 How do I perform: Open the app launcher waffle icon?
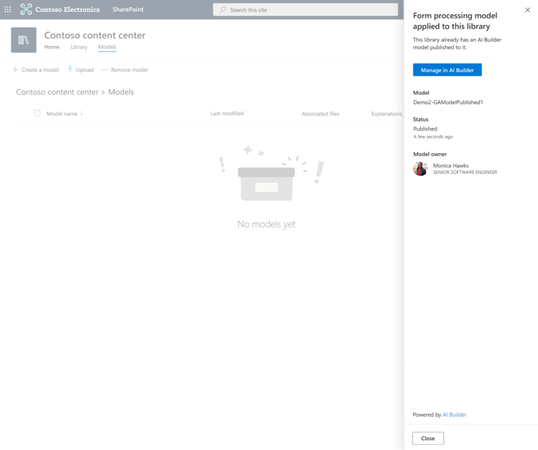pos(8,10)
